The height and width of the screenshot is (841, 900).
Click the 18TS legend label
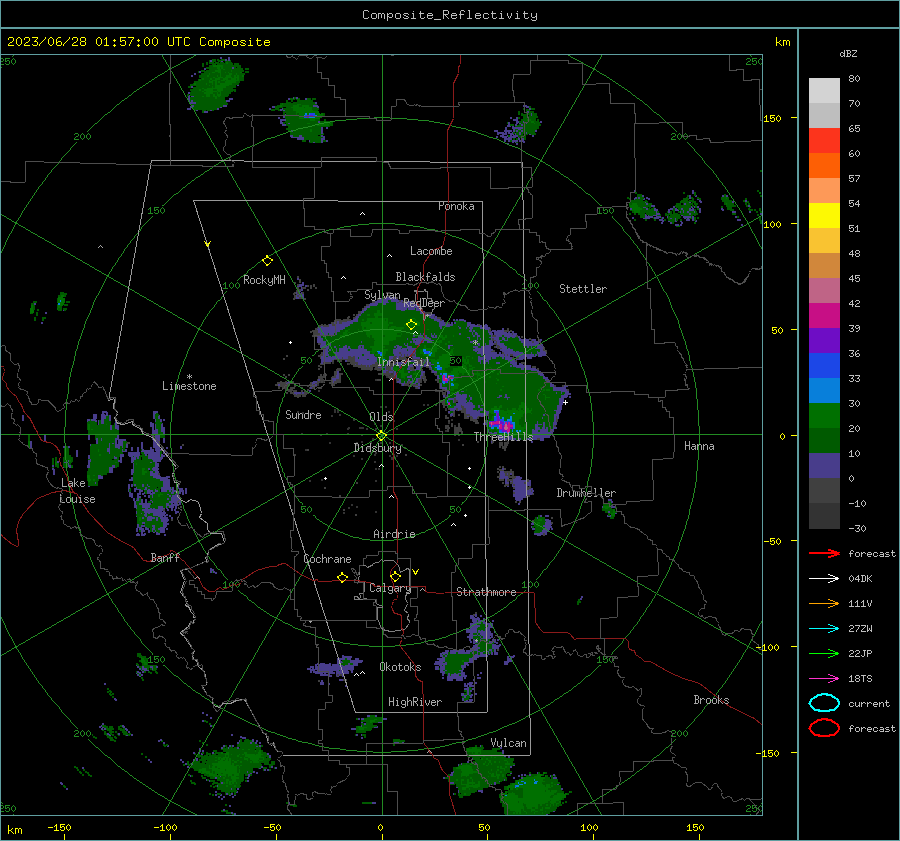point(860,679)
